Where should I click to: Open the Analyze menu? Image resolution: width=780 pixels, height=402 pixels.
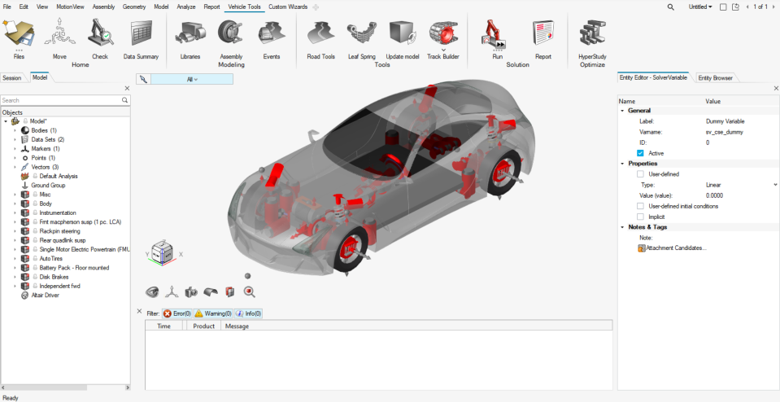[186, 6]
